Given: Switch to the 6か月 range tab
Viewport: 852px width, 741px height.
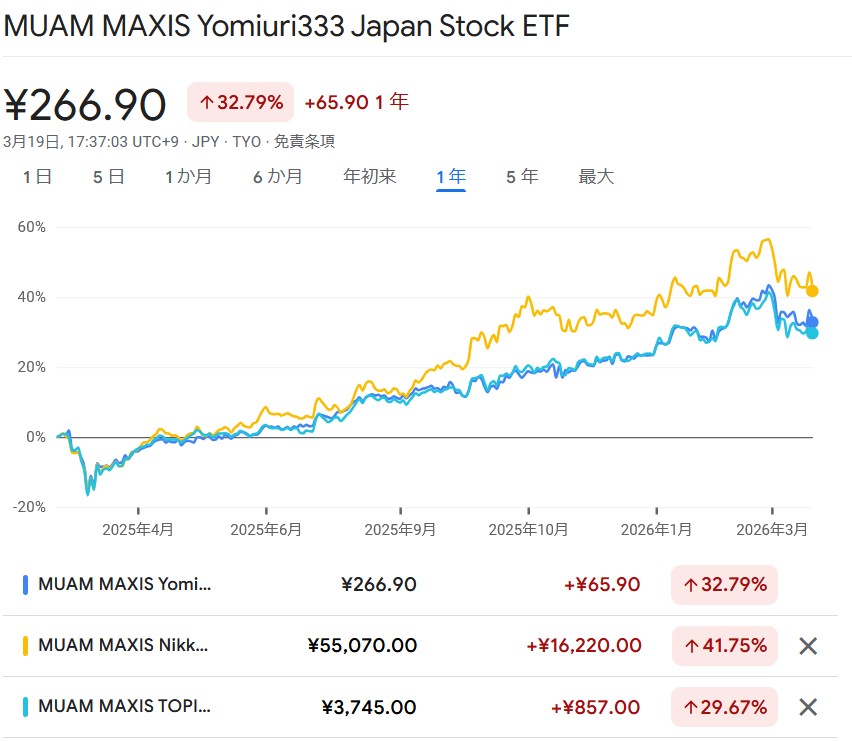Looking at the screenshot, I should pyautogui.click(x=277, y=177).
